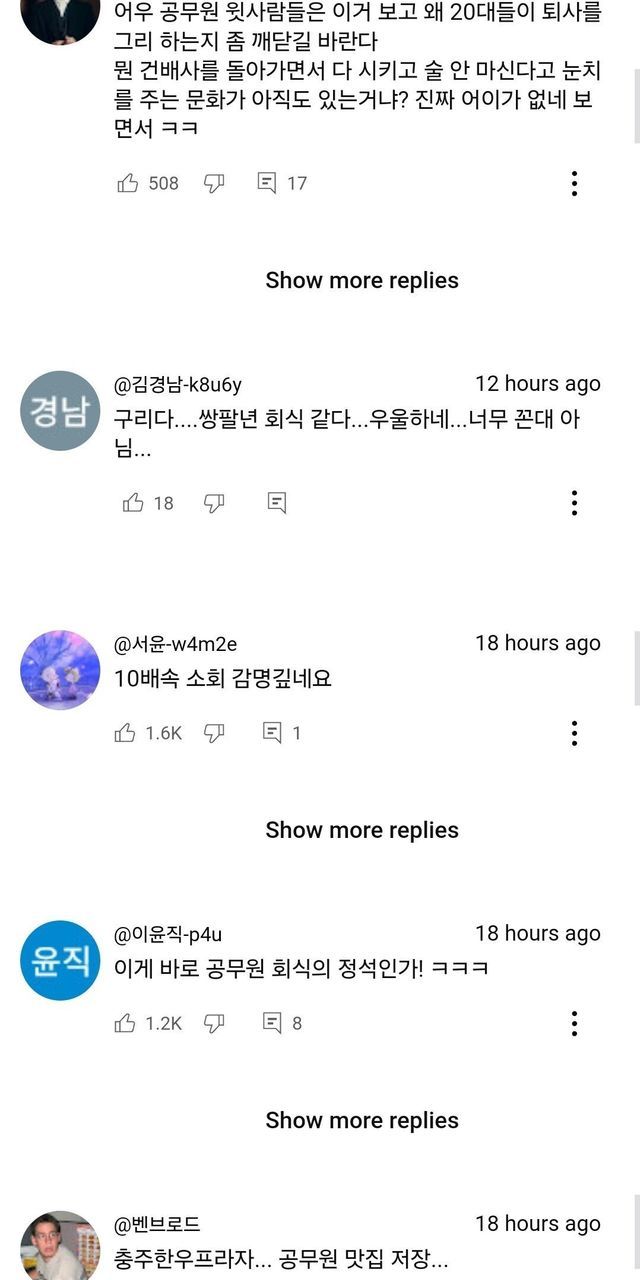This screenshot has width=640, height=1280.
Task: Open the 17 replies on top comment
Action: point(281,183)
